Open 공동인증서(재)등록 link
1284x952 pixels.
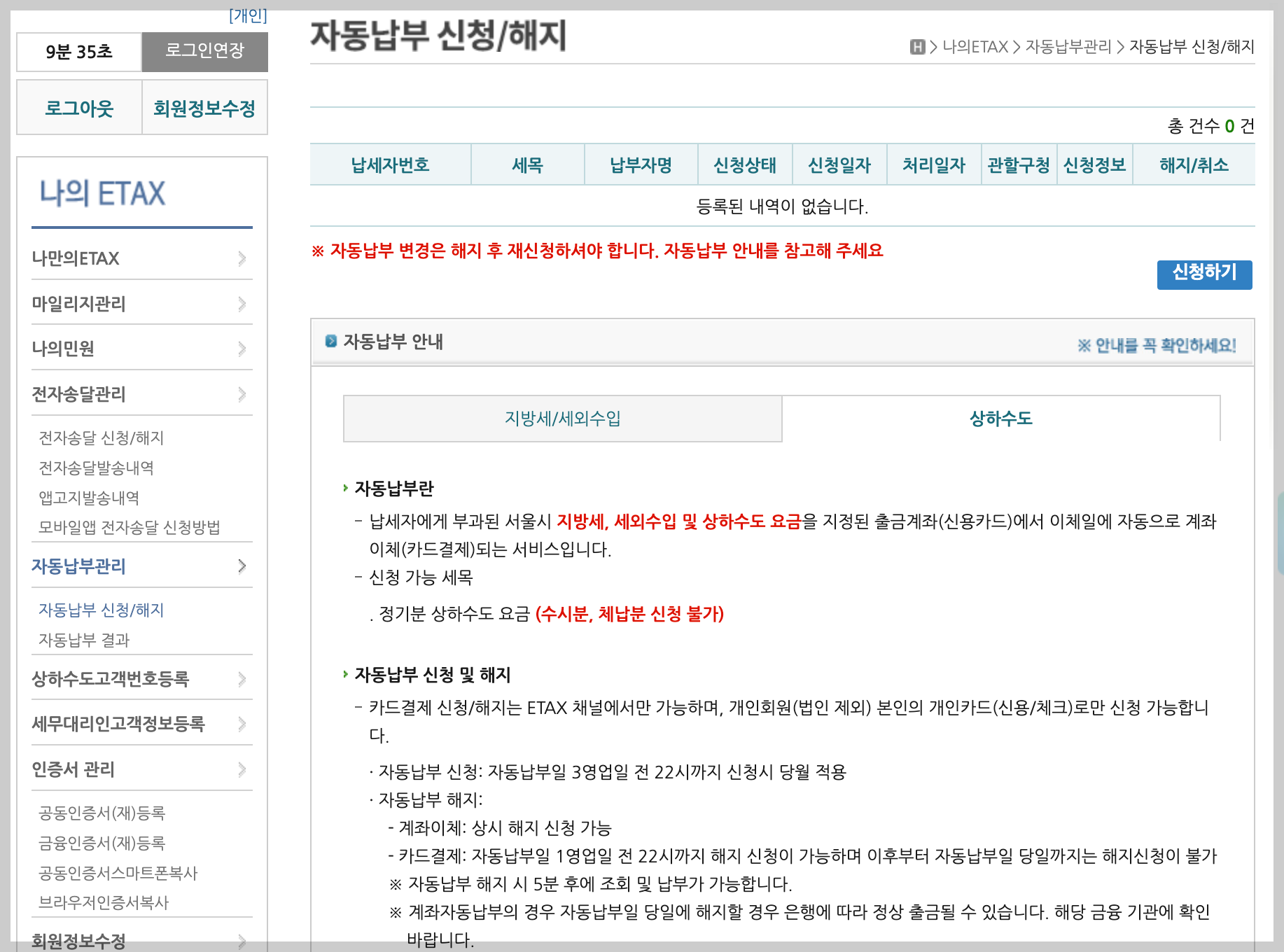[102, 813]
